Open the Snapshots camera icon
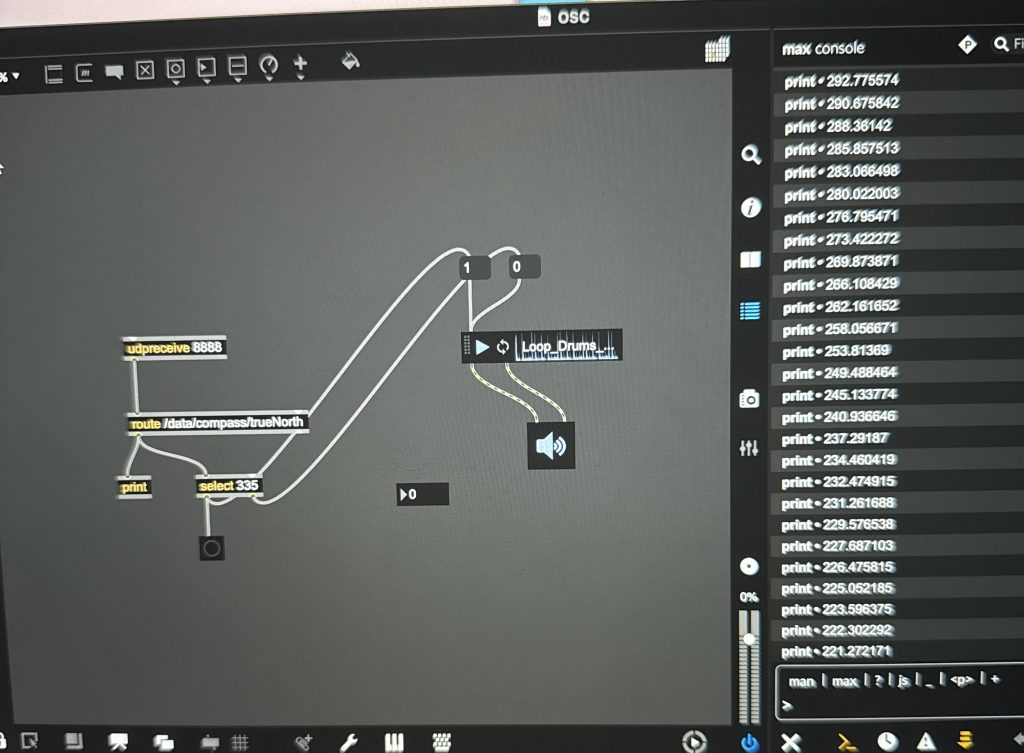This screenshot has height=753, width=1024. [749, 398]
